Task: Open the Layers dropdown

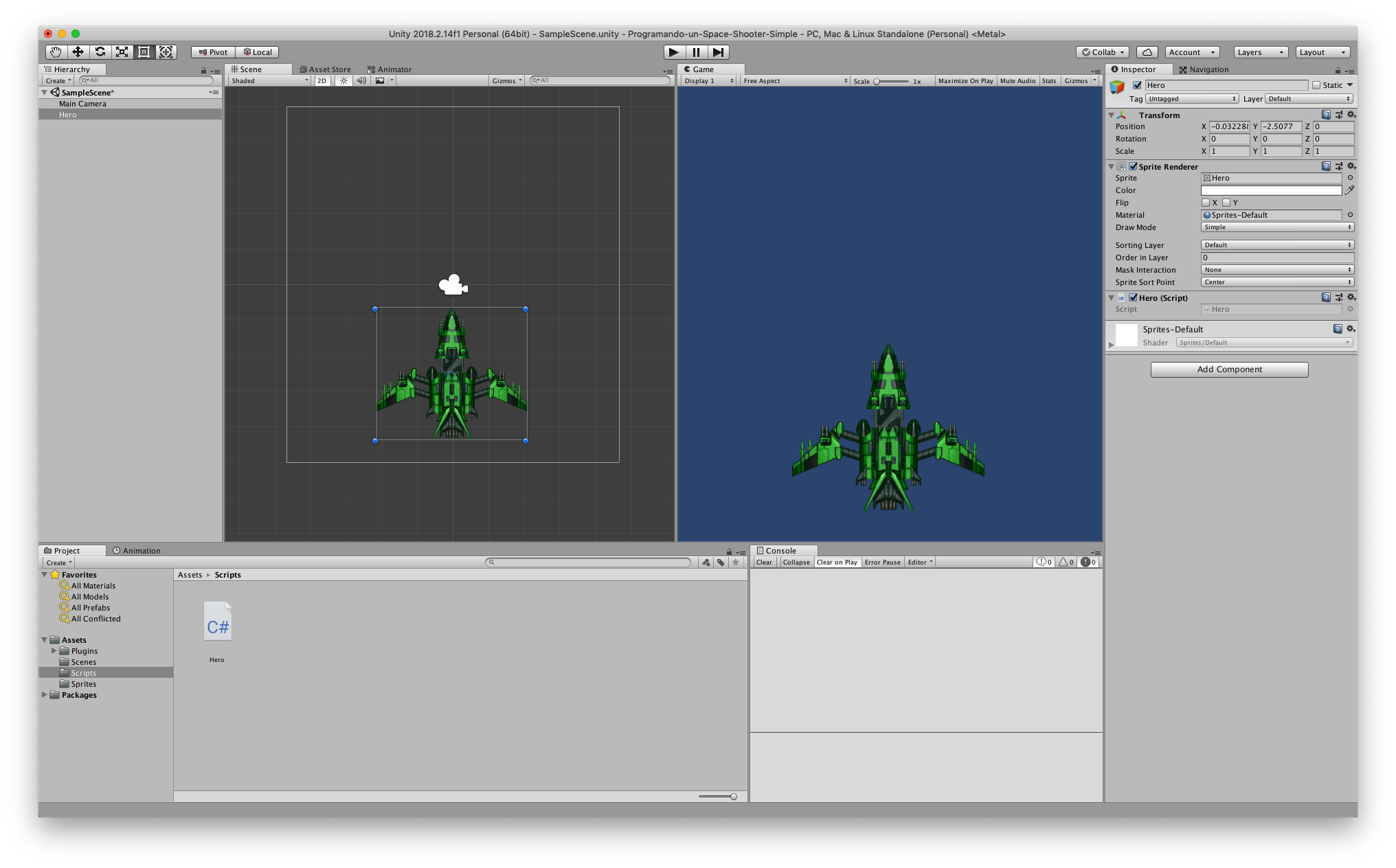Action: [1260, 52]
